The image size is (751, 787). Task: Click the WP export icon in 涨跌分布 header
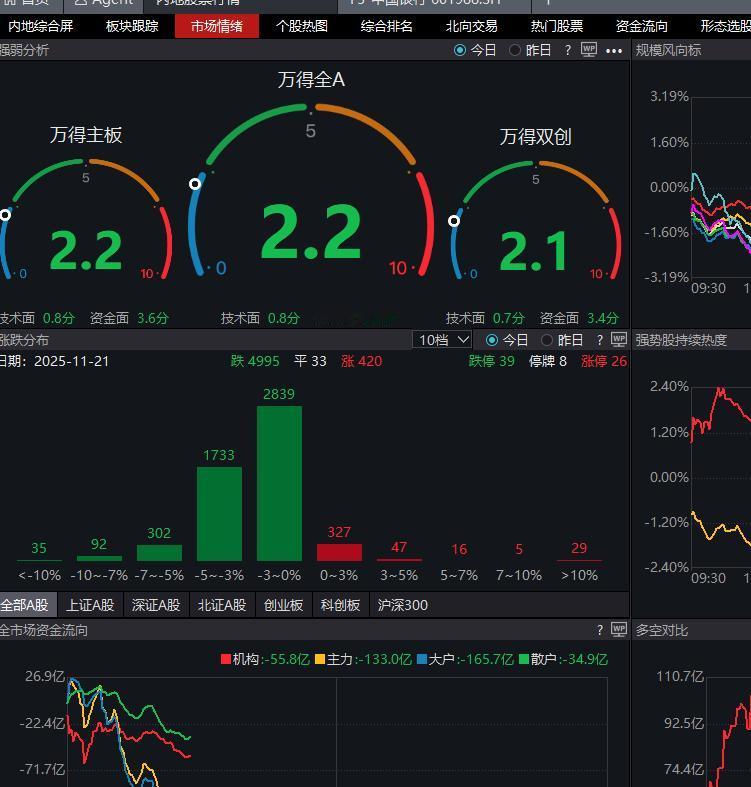tap(619, 340)
